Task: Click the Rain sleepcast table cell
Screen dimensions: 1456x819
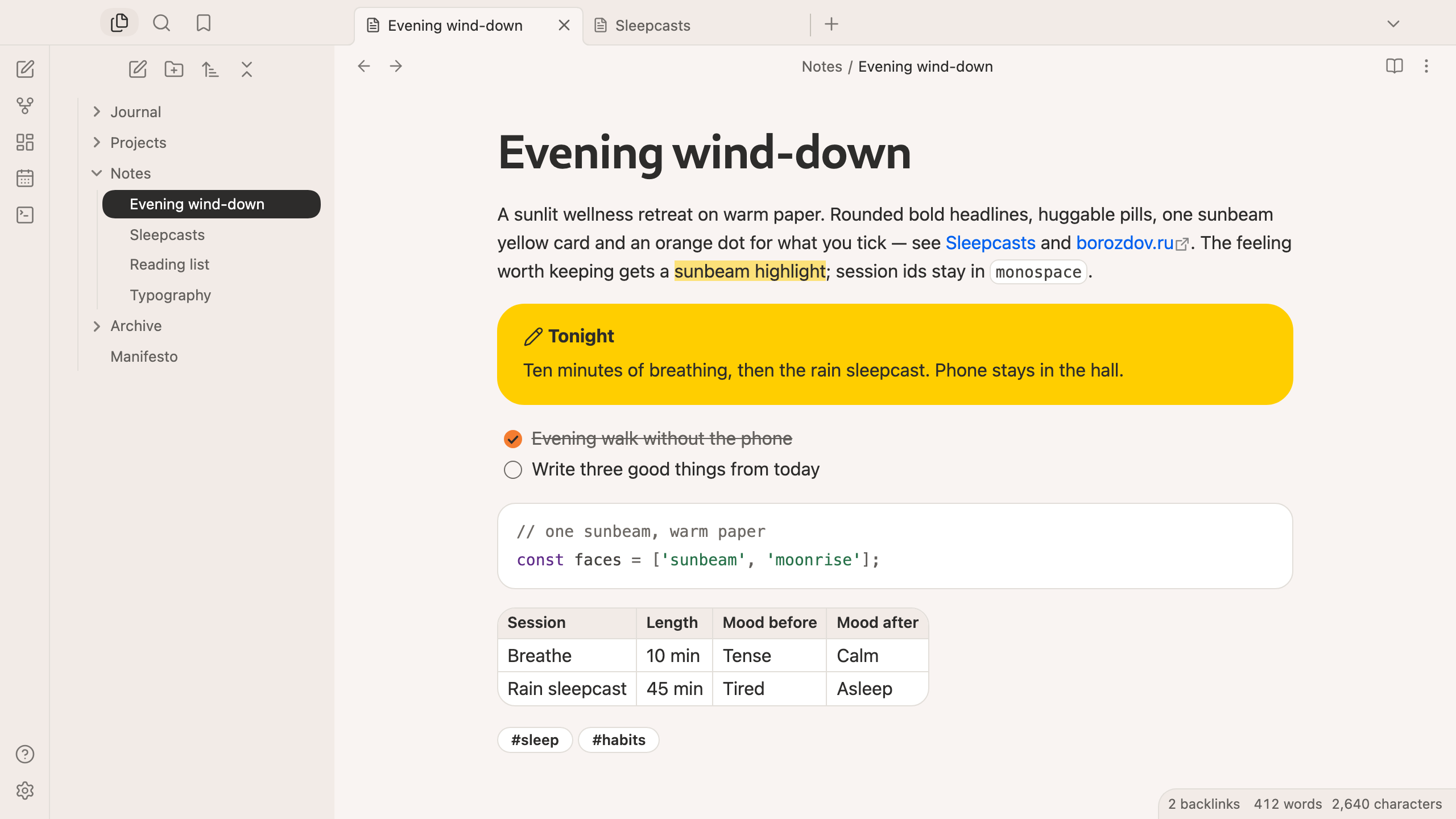Action: [567, 689]
